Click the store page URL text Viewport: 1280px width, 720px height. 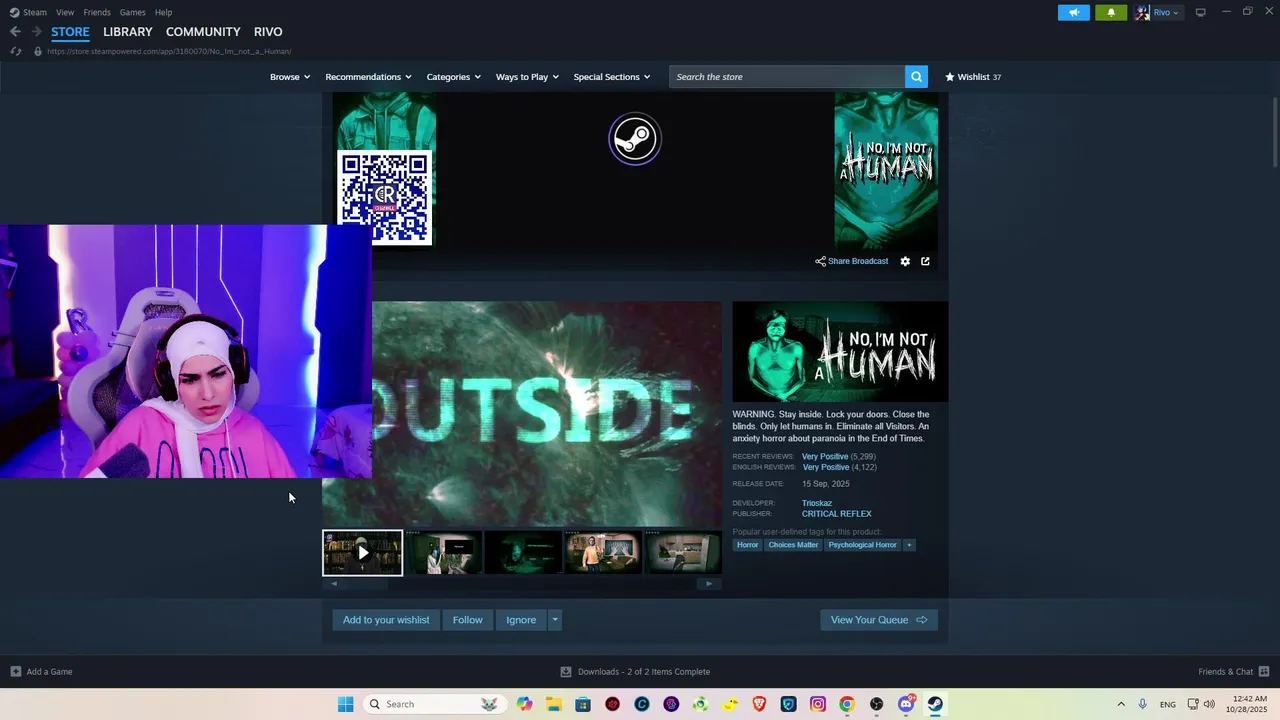click(x=169, y=51)
